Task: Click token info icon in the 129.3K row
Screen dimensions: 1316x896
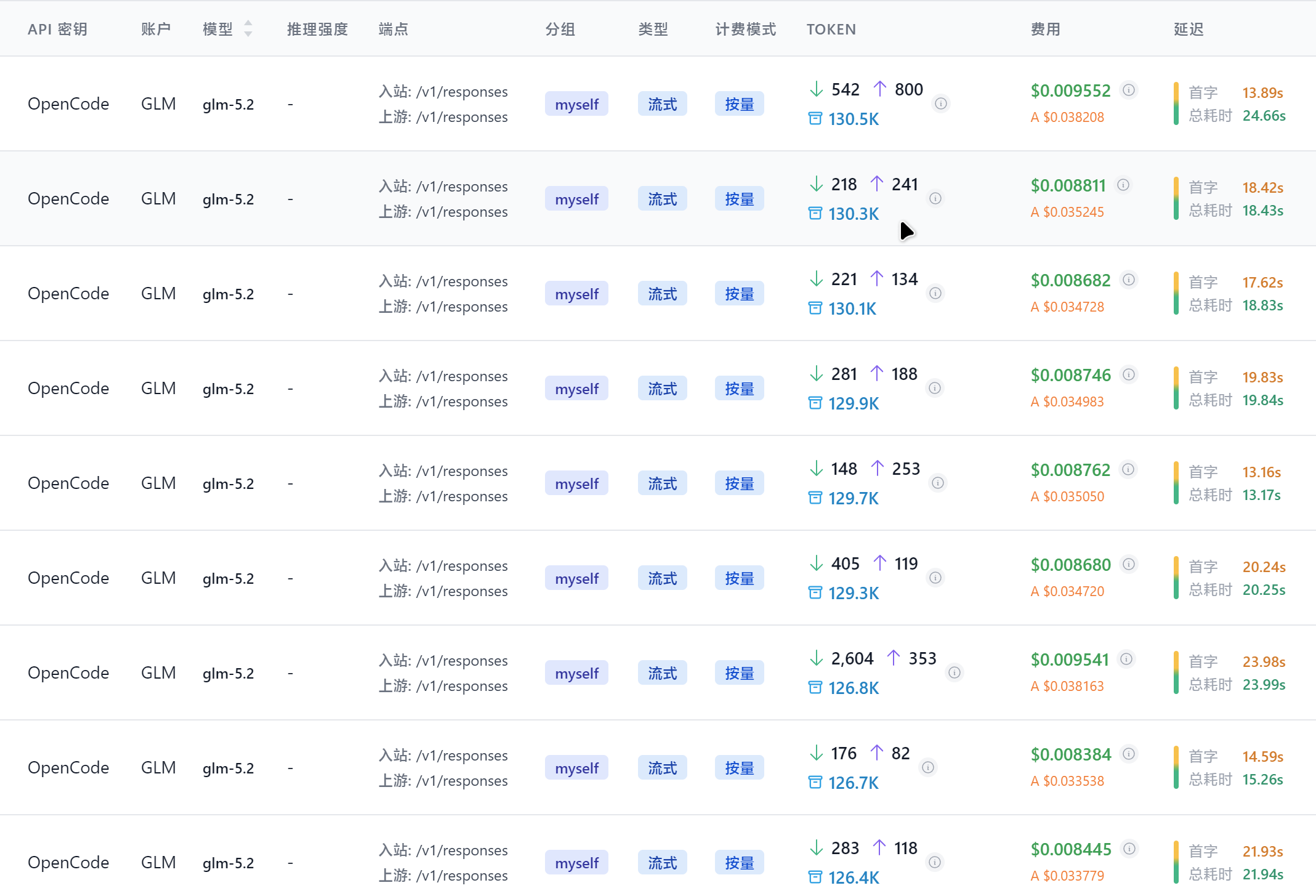Action: [935, 578]
